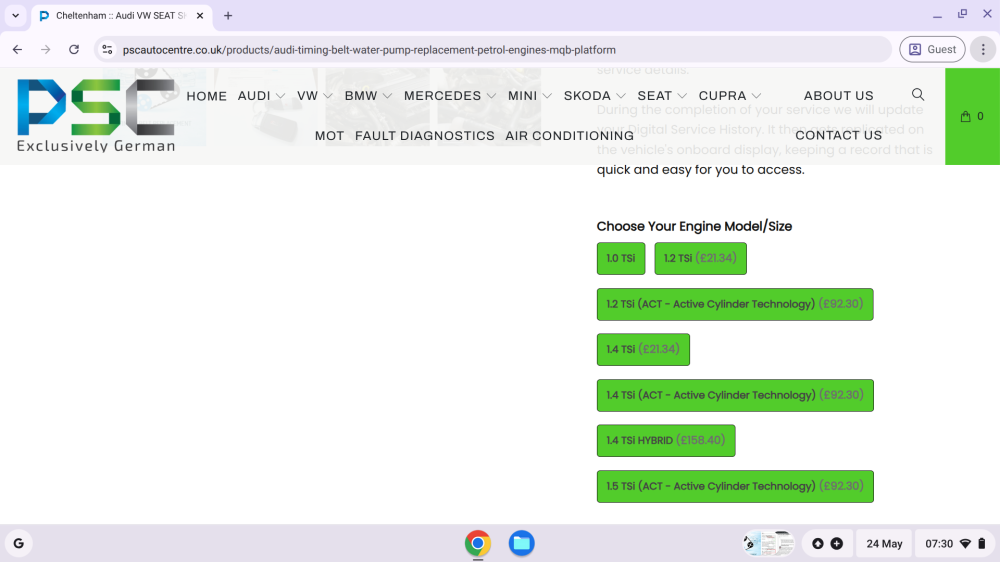
Task: Select the 1.0 TSi engine option
Action: tap(621, 258)
